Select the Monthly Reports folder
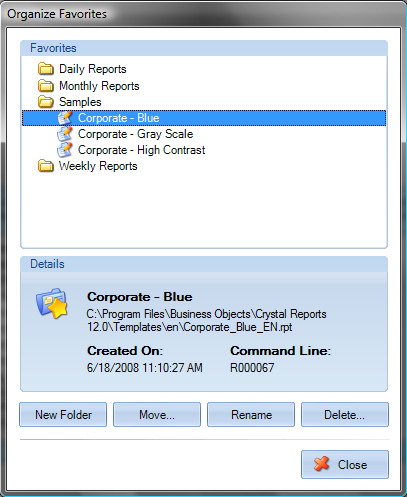This screenshot has height=497, width=407. 99,86
